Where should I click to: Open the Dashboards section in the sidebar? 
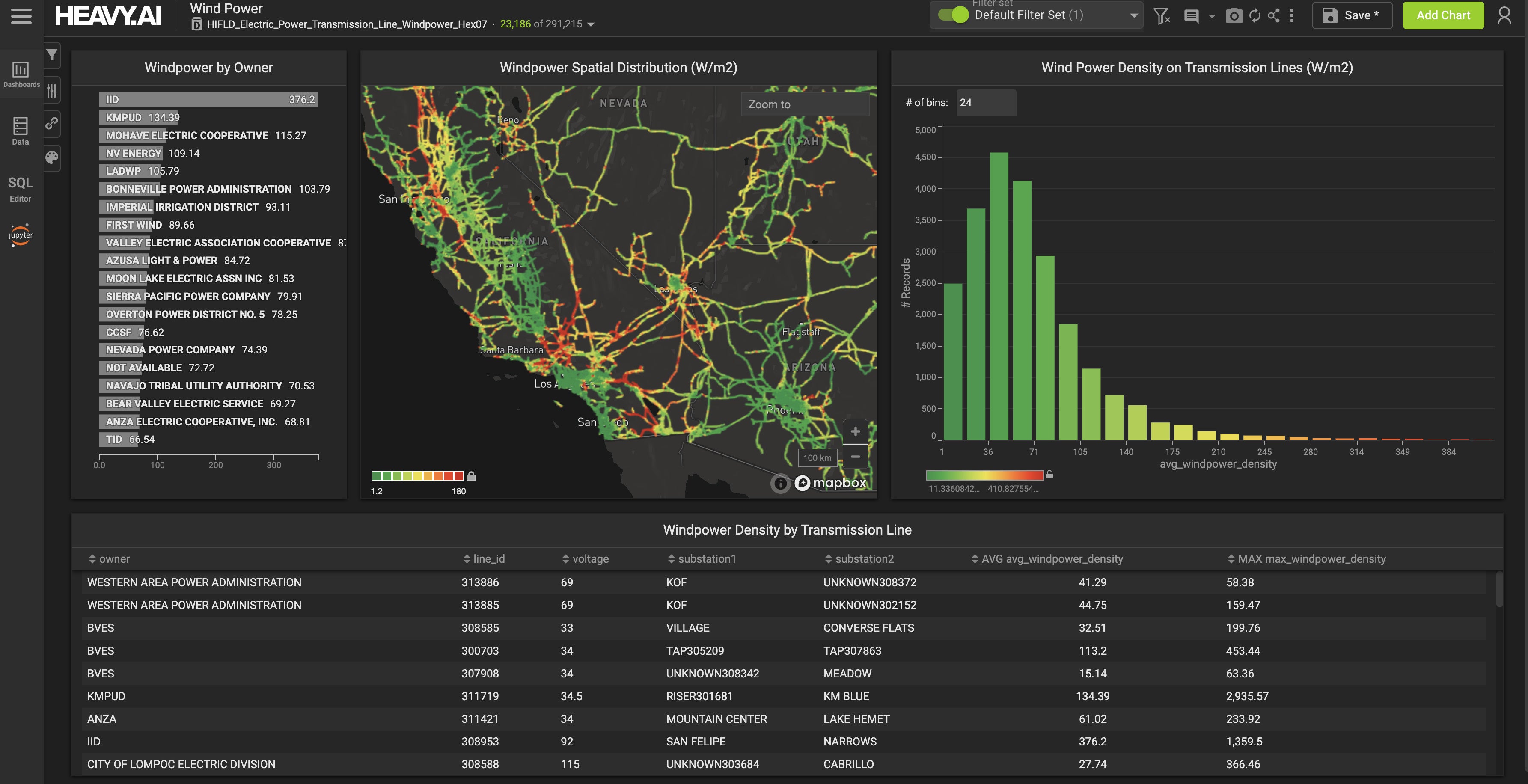pos(21,74)
